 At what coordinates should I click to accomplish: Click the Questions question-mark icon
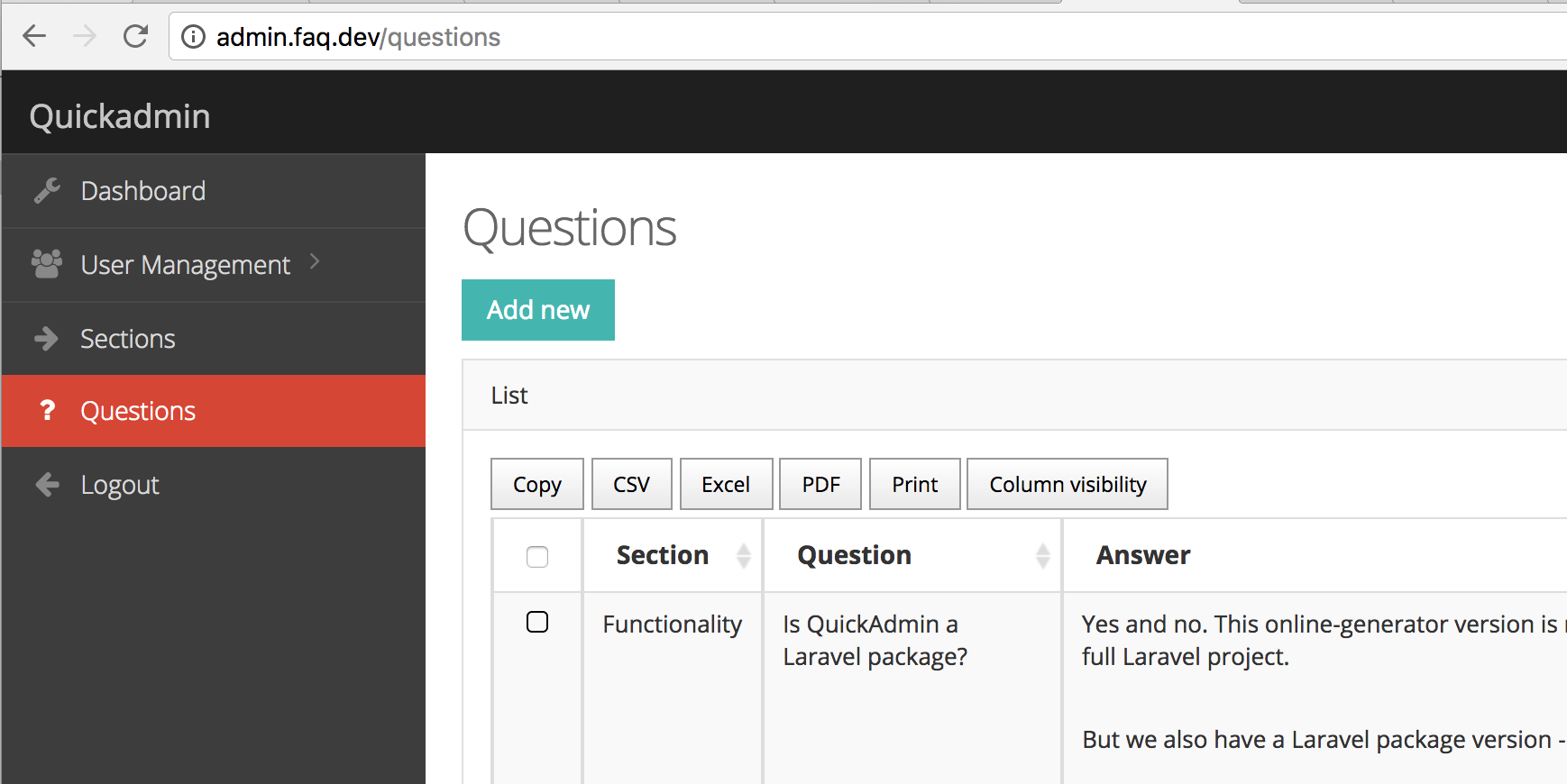point(48,411)
